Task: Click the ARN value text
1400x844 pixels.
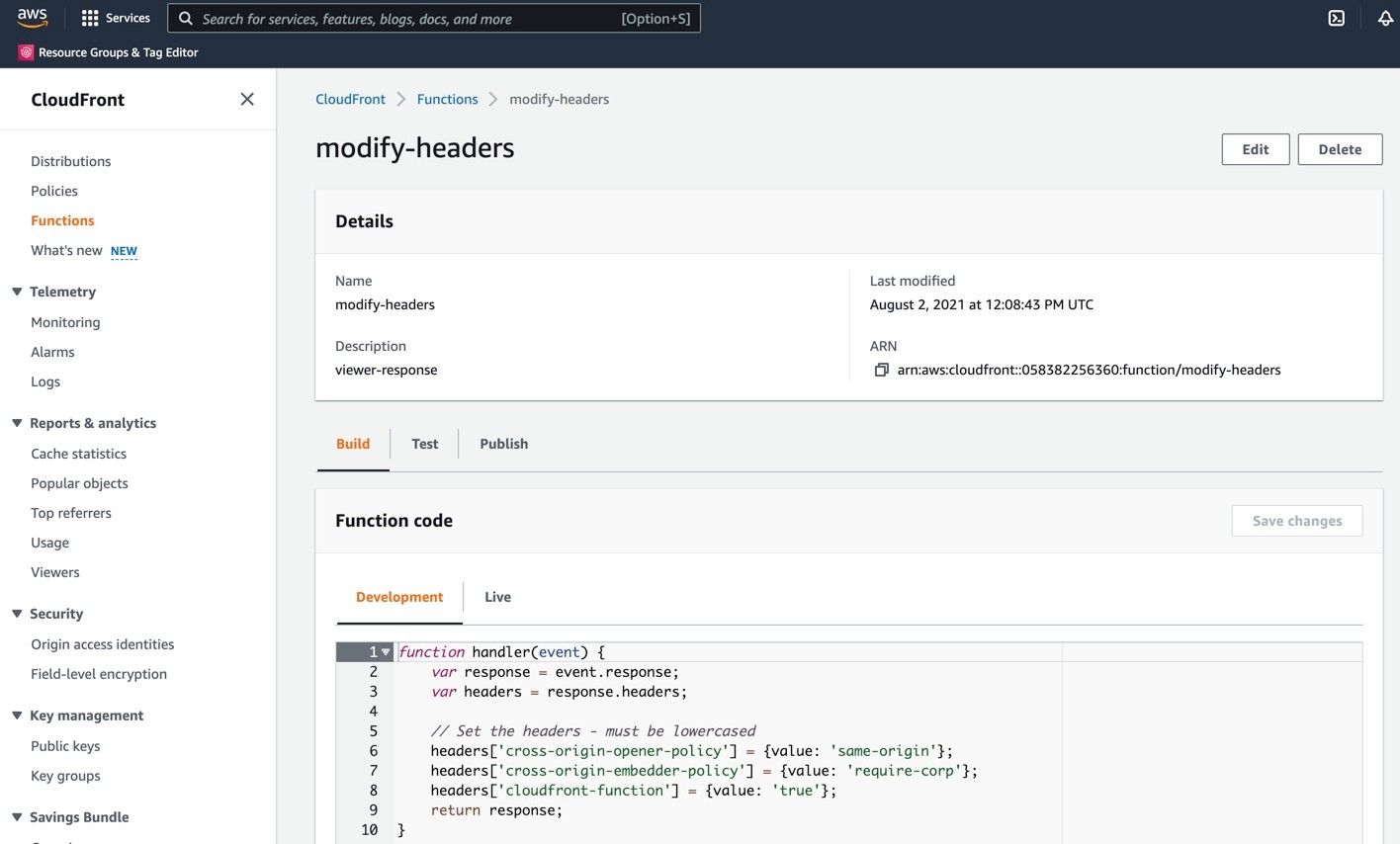Action: [x=1089, y=370]
